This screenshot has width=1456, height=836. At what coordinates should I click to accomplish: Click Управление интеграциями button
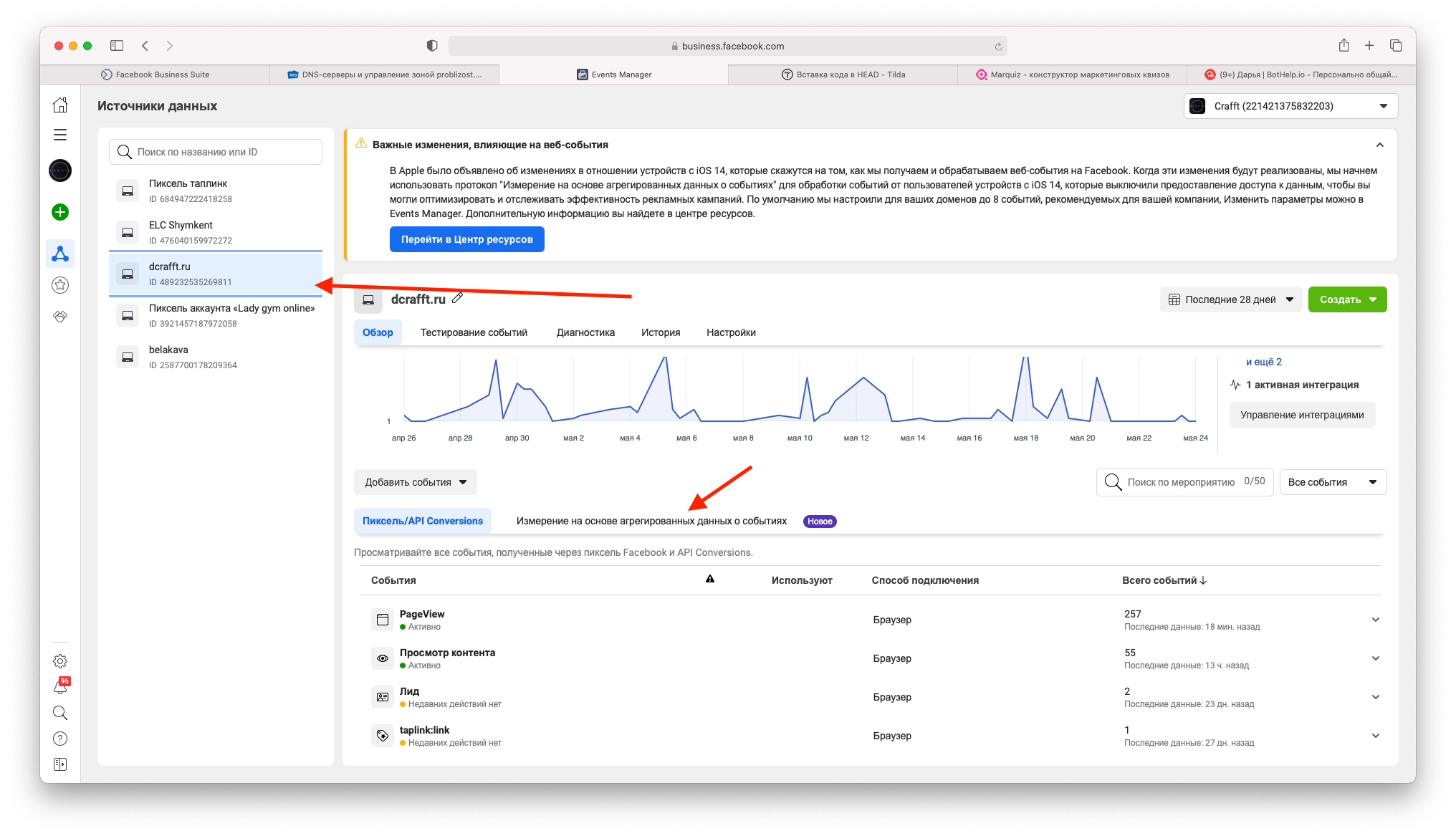click(1302, 415)
